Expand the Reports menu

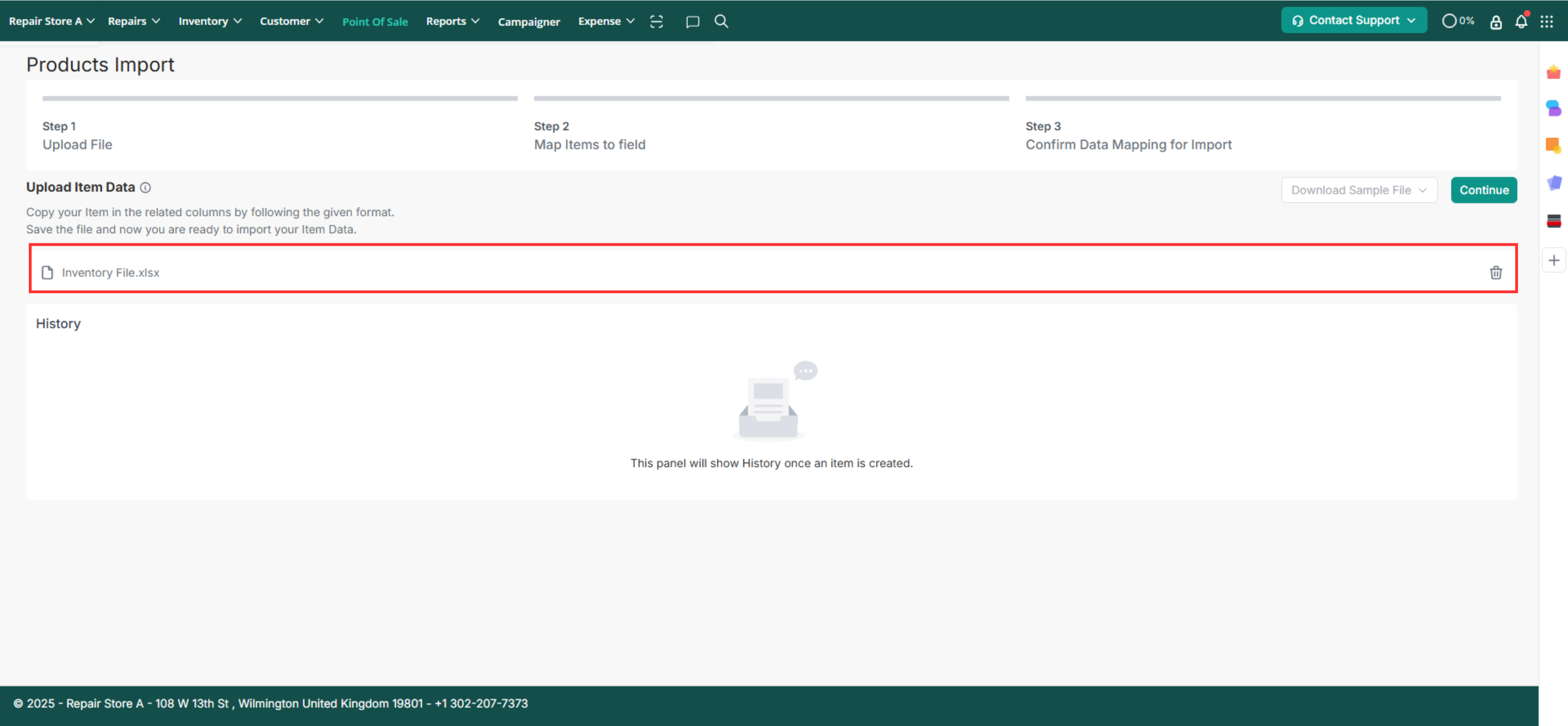pos(453,21)
